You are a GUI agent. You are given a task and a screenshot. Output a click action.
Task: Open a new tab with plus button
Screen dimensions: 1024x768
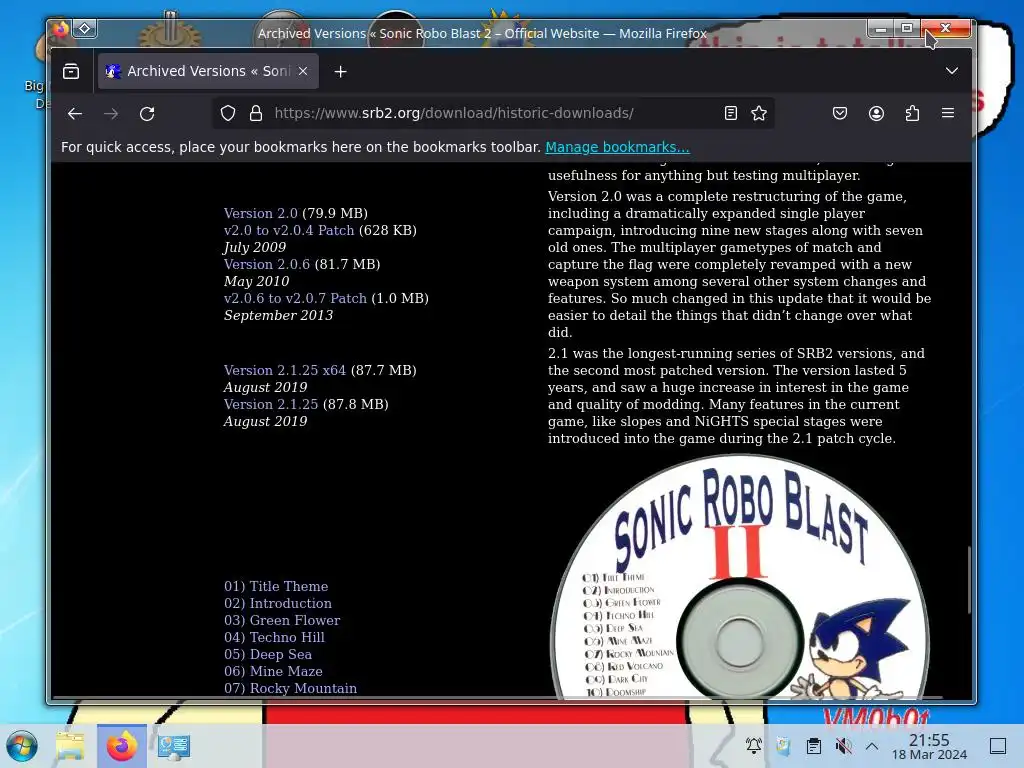tap(340, 71)
